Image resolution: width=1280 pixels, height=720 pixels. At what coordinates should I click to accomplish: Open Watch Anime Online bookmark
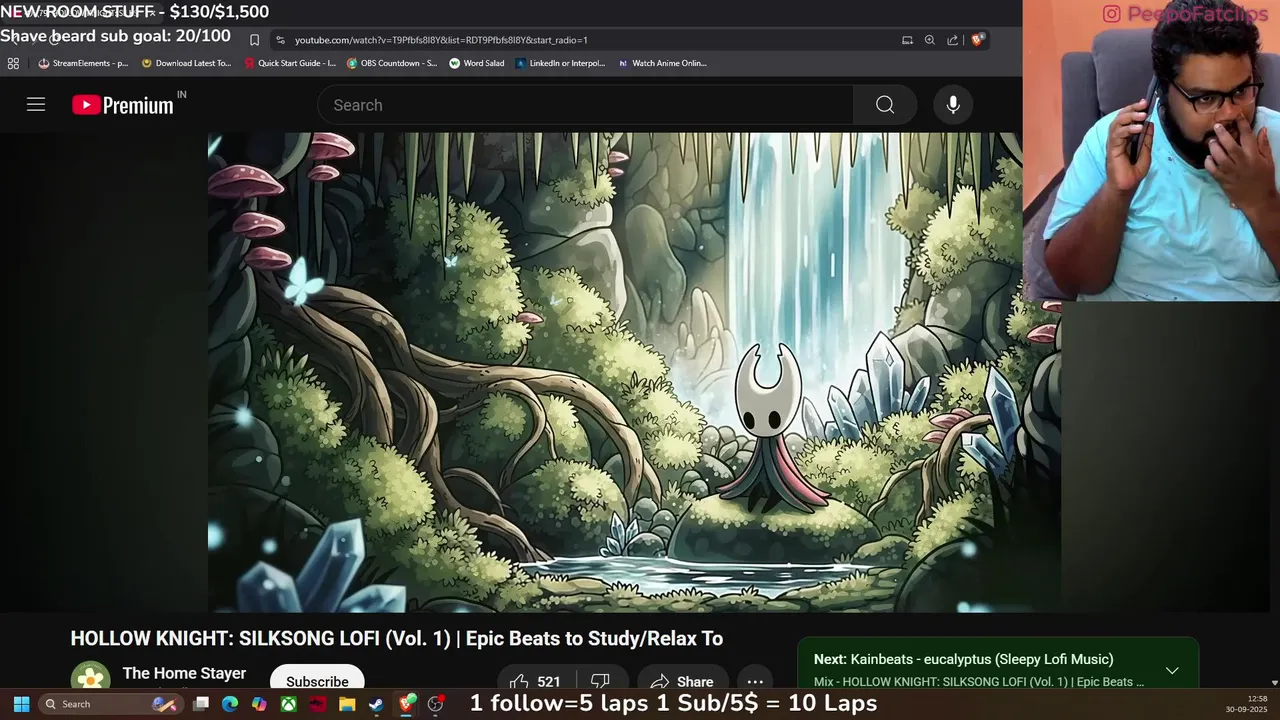(662, 63)
